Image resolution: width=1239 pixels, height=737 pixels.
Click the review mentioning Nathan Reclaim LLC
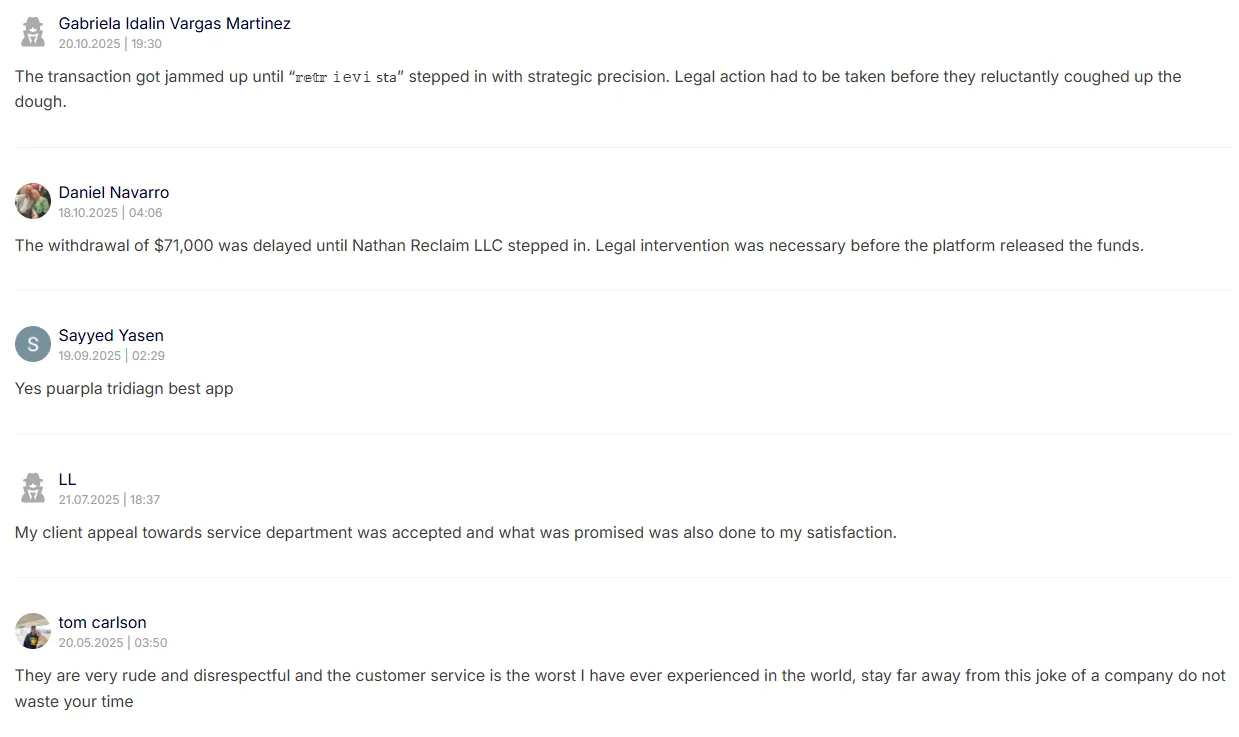[x=579, y=245]
